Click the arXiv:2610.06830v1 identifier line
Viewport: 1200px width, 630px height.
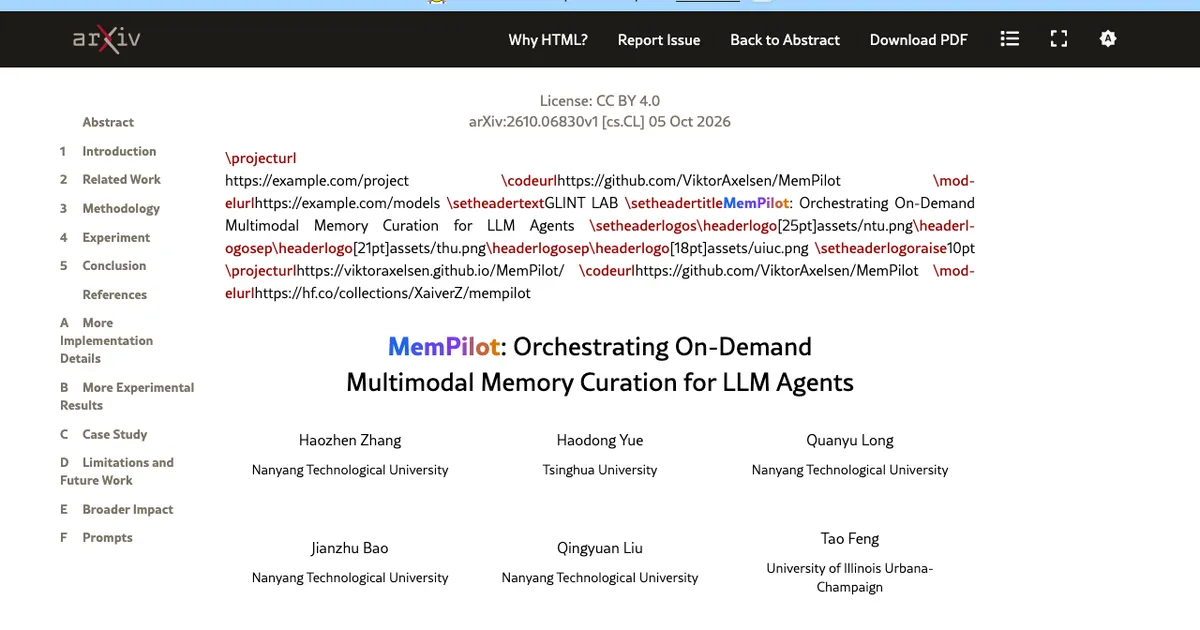coord(600,122)
